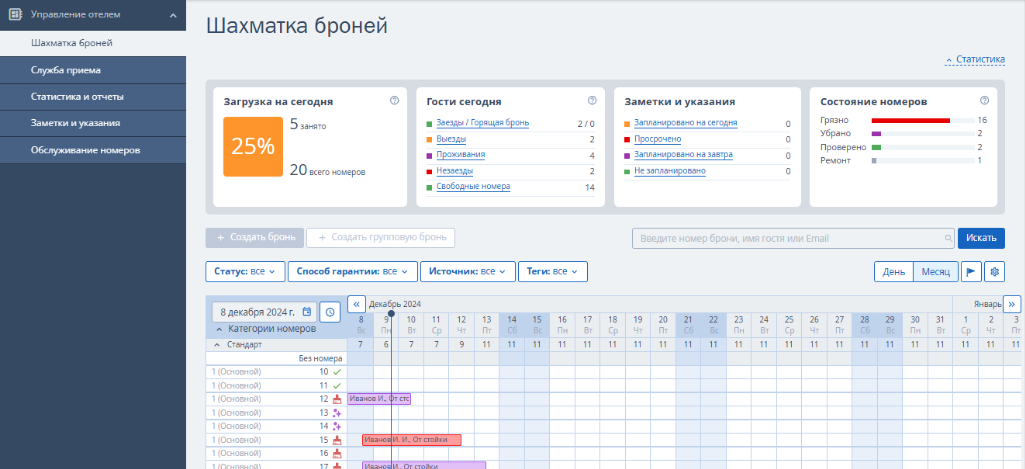Image resolution: width=1025 pixels, height=469 pixels.
Task: Open the Статус filter dropdown
Action: tap(244, 271)
